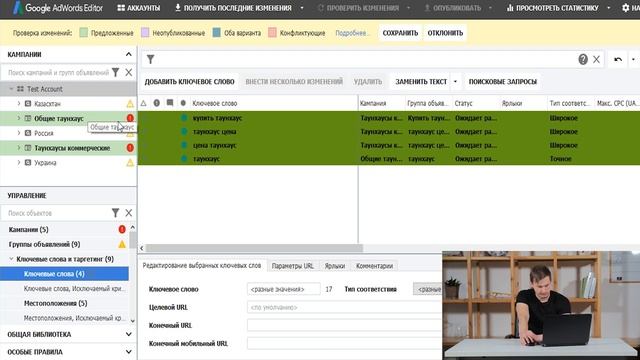Click the Отклонить button

445,33
